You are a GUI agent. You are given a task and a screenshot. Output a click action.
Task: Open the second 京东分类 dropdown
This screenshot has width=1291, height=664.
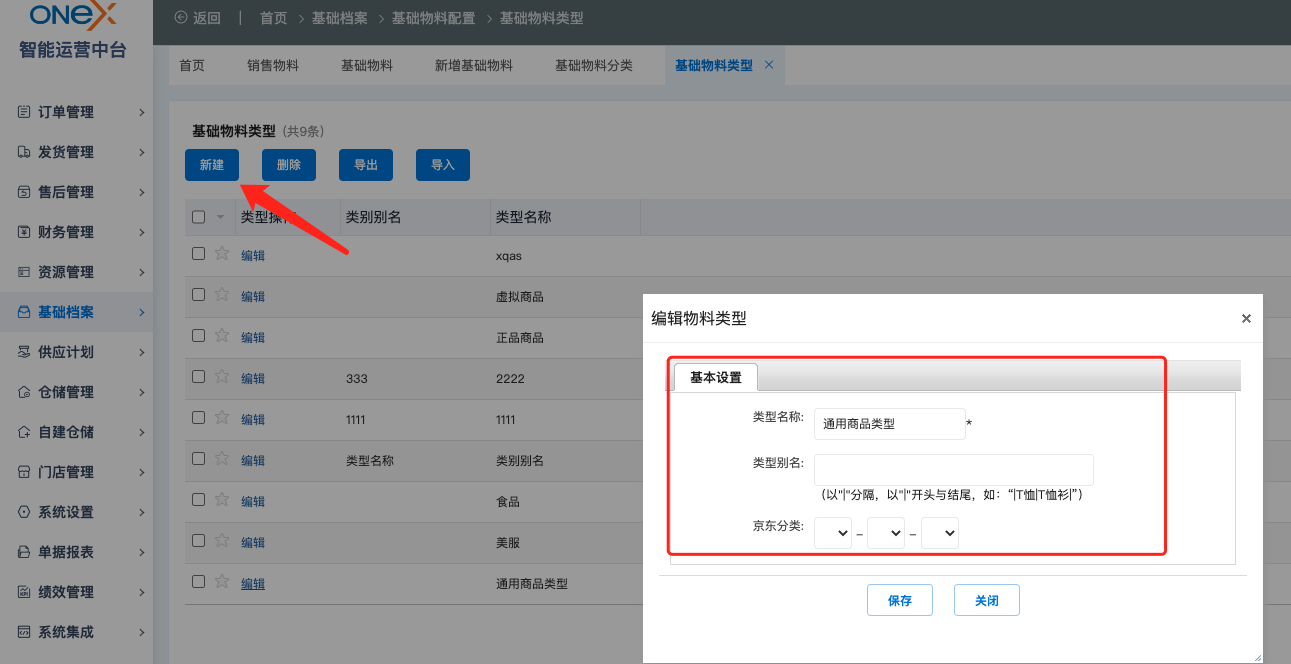coord(886,533)
